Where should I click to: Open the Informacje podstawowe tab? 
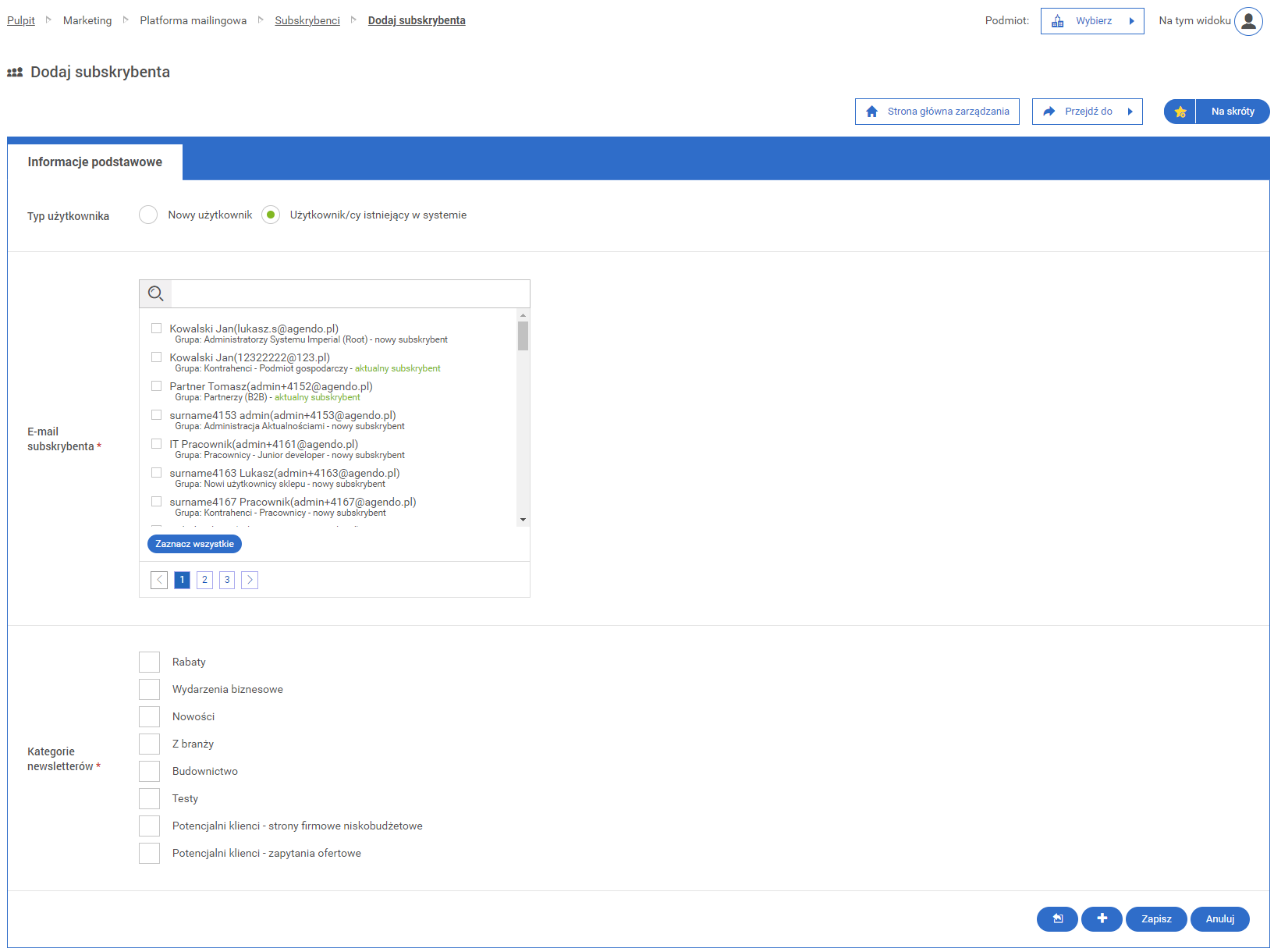(95, 162)
